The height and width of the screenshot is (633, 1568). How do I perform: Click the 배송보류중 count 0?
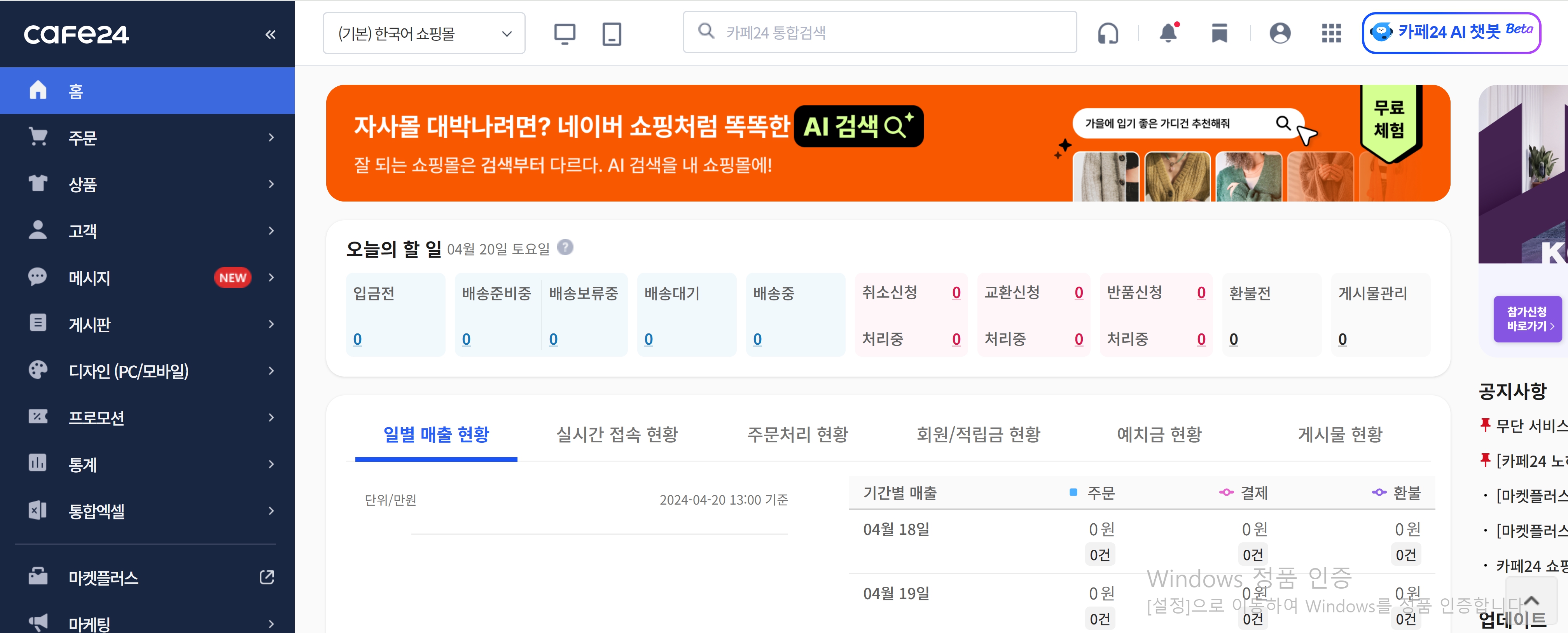(553, 339)
